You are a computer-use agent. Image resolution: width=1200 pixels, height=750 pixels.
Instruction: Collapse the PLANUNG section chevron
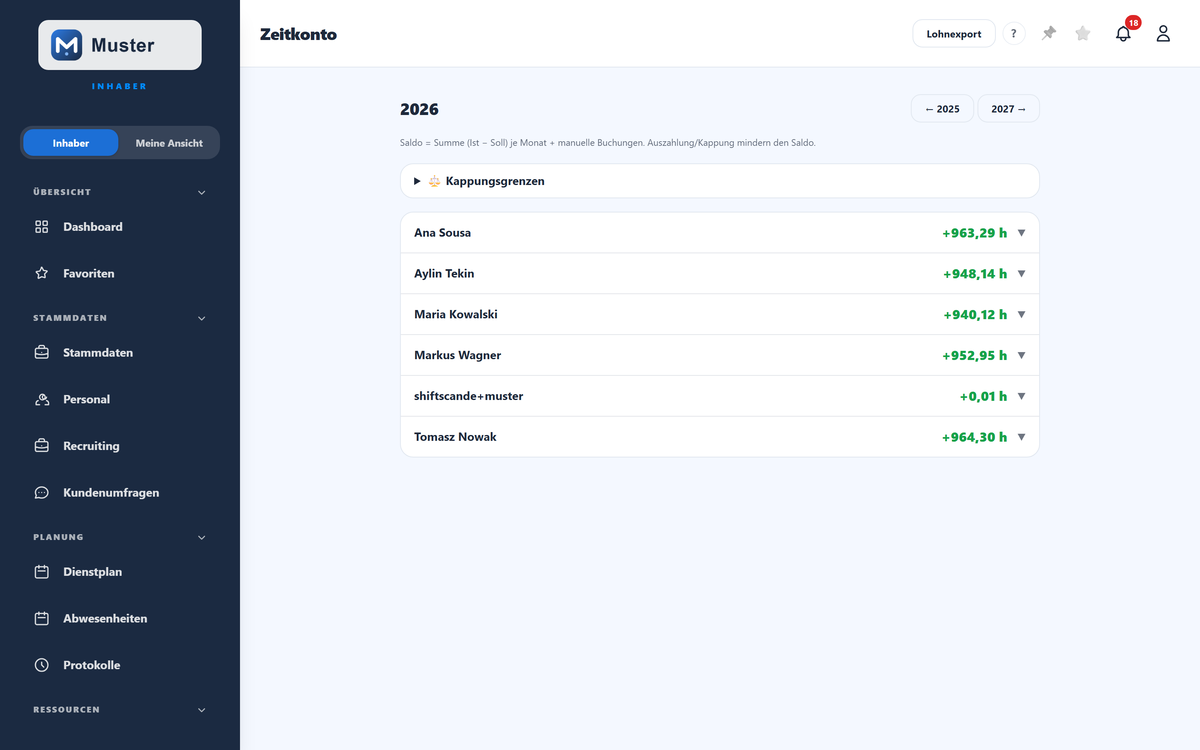[x=201, y=537]
